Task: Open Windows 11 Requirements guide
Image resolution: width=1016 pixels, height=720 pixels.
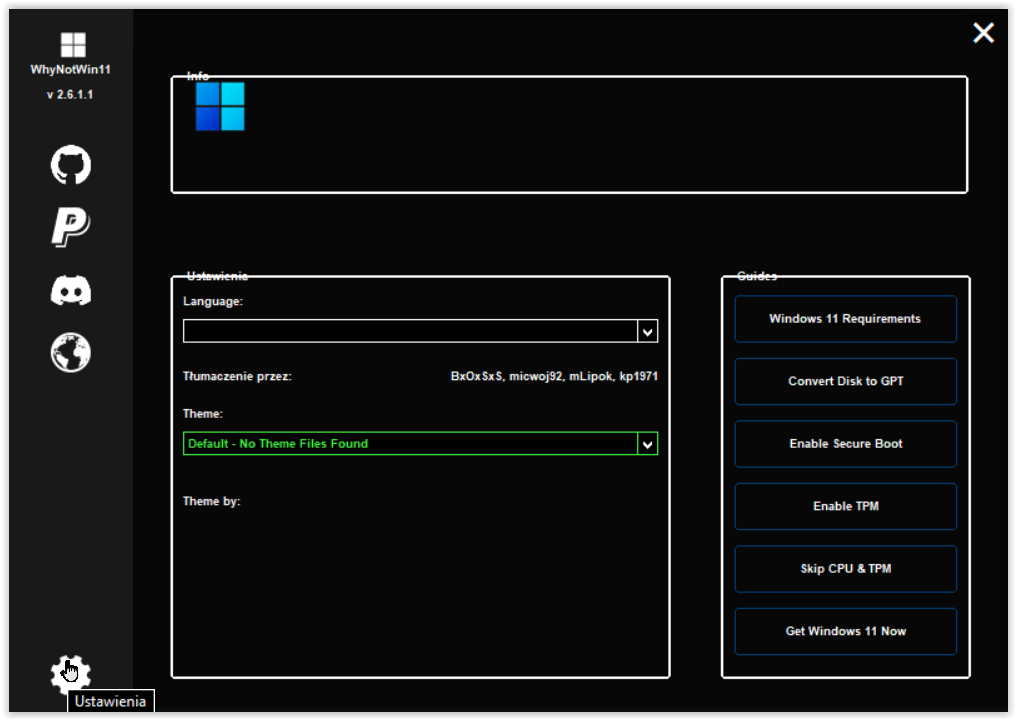Action: 845,319
